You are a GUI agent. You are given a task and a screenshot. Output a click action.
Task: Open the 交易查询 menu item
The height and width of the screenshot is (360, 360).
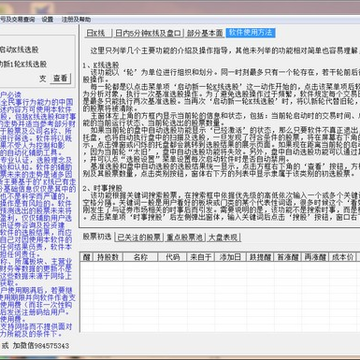click(x=17, y=19)
